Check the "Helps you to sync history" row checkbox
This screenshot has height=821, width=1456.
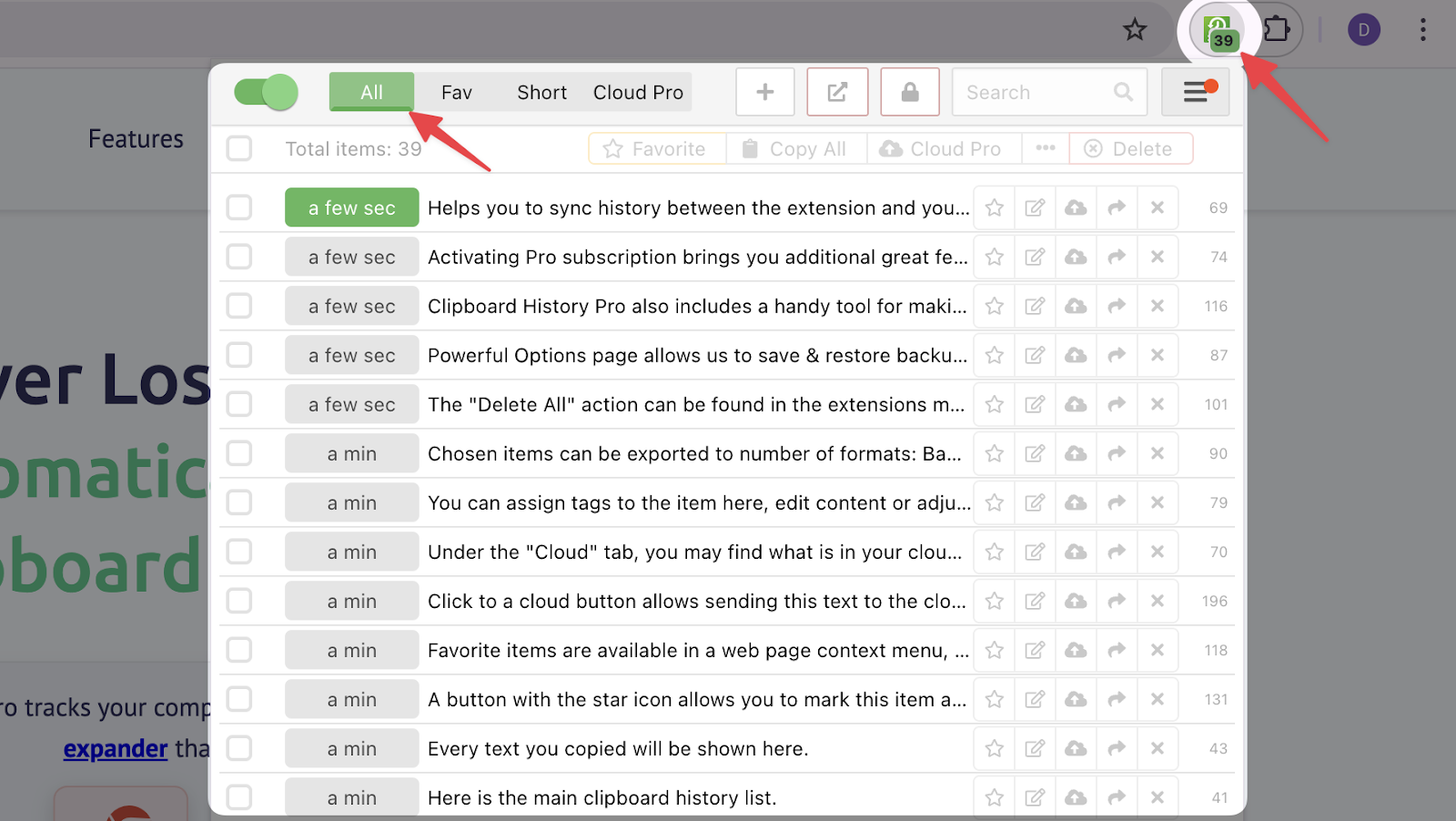(239, 208)
